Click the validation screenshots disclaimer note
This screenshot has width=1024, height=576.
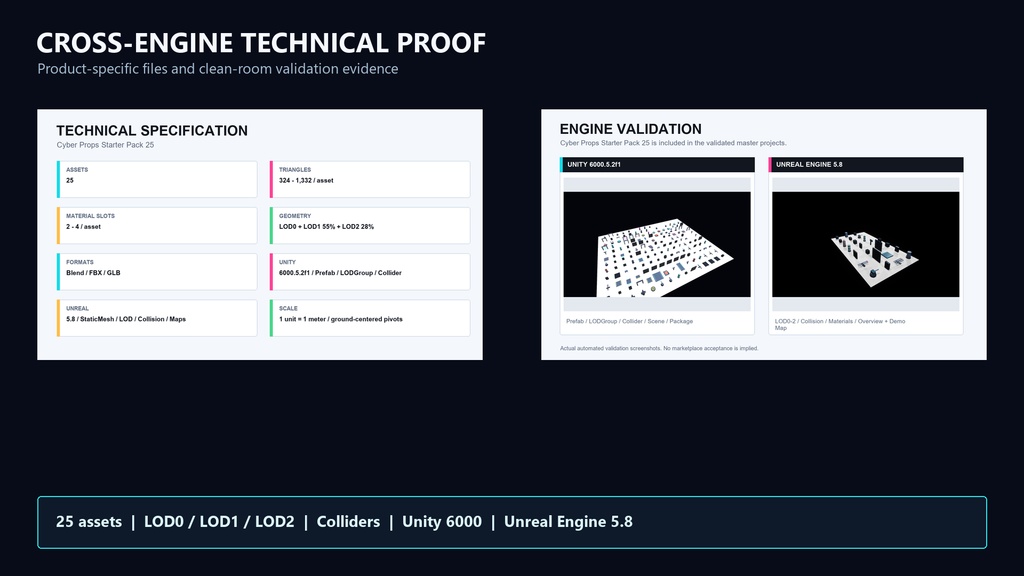coord(659,348)
